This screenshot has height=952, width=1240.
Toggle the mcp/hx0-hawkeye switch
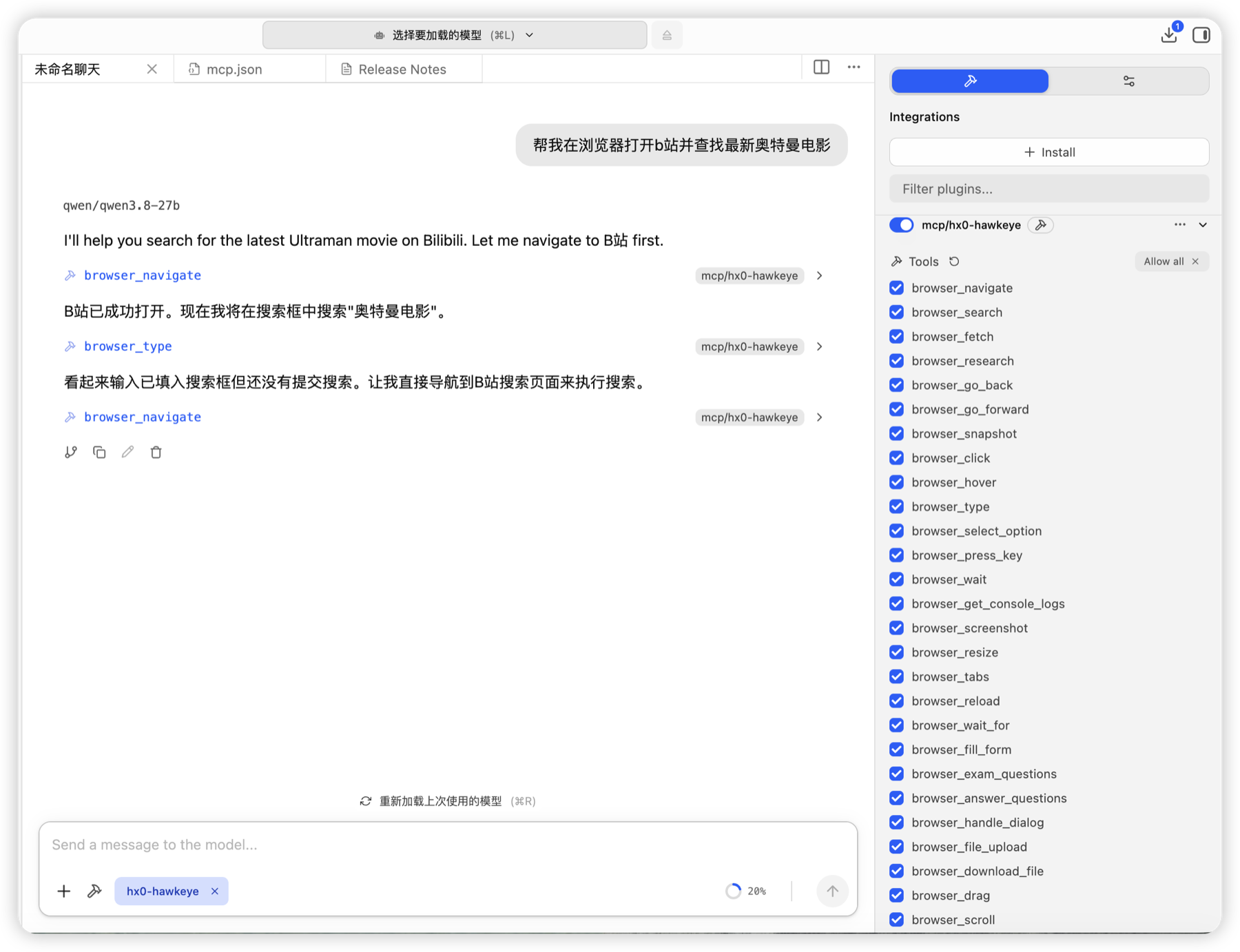tap(902, 225)
